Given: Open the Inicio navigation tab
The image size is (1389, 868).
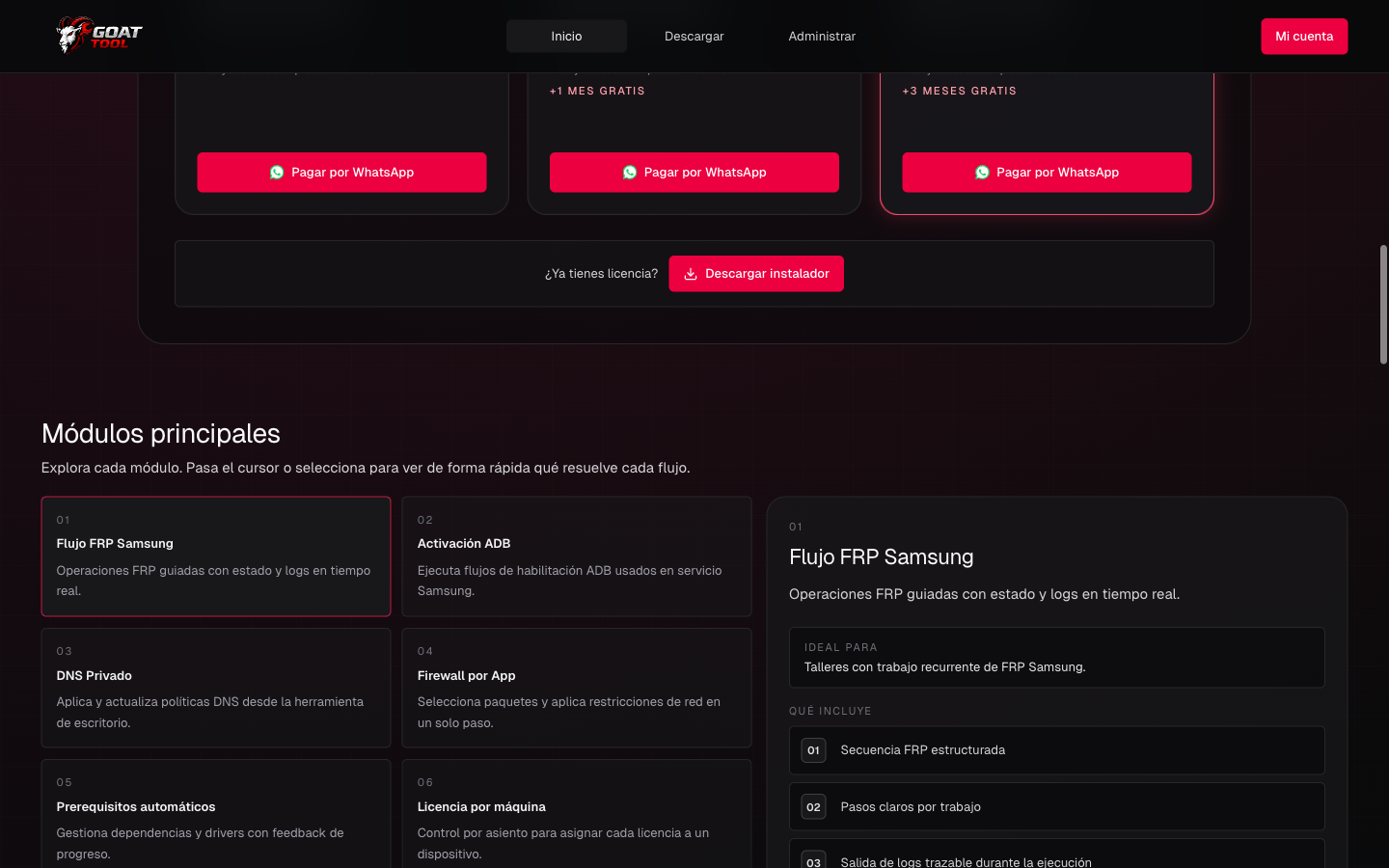Looking at the screenshot, I should point(566,37).
